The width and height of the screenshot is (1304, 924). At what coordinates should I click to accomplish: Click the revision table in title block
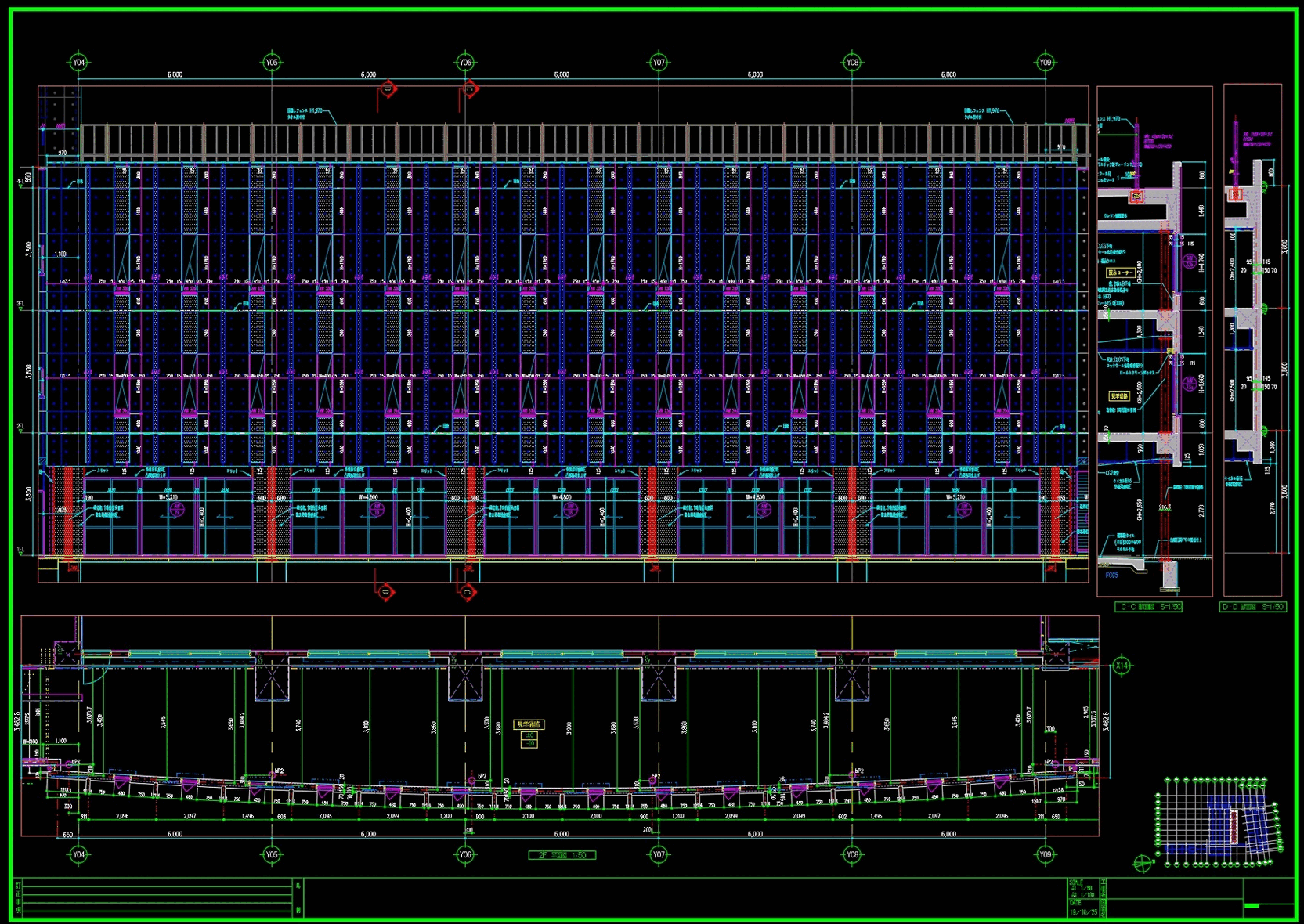pyautogui.click(x=157, y=897)
